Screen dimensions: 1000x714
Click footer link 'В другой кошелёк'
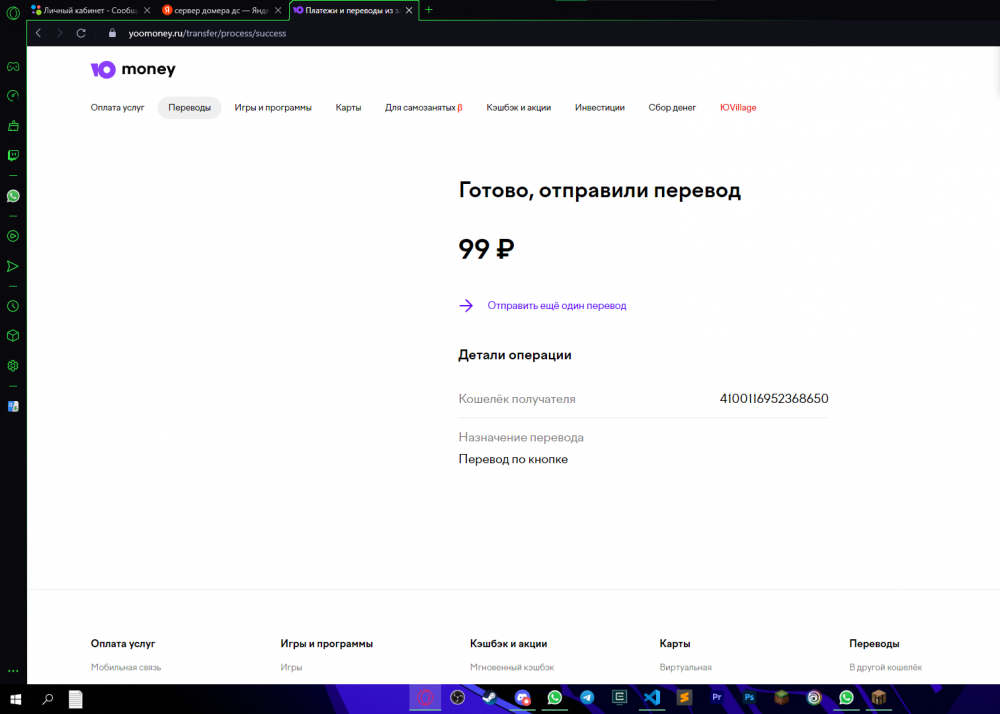point(885,667)
